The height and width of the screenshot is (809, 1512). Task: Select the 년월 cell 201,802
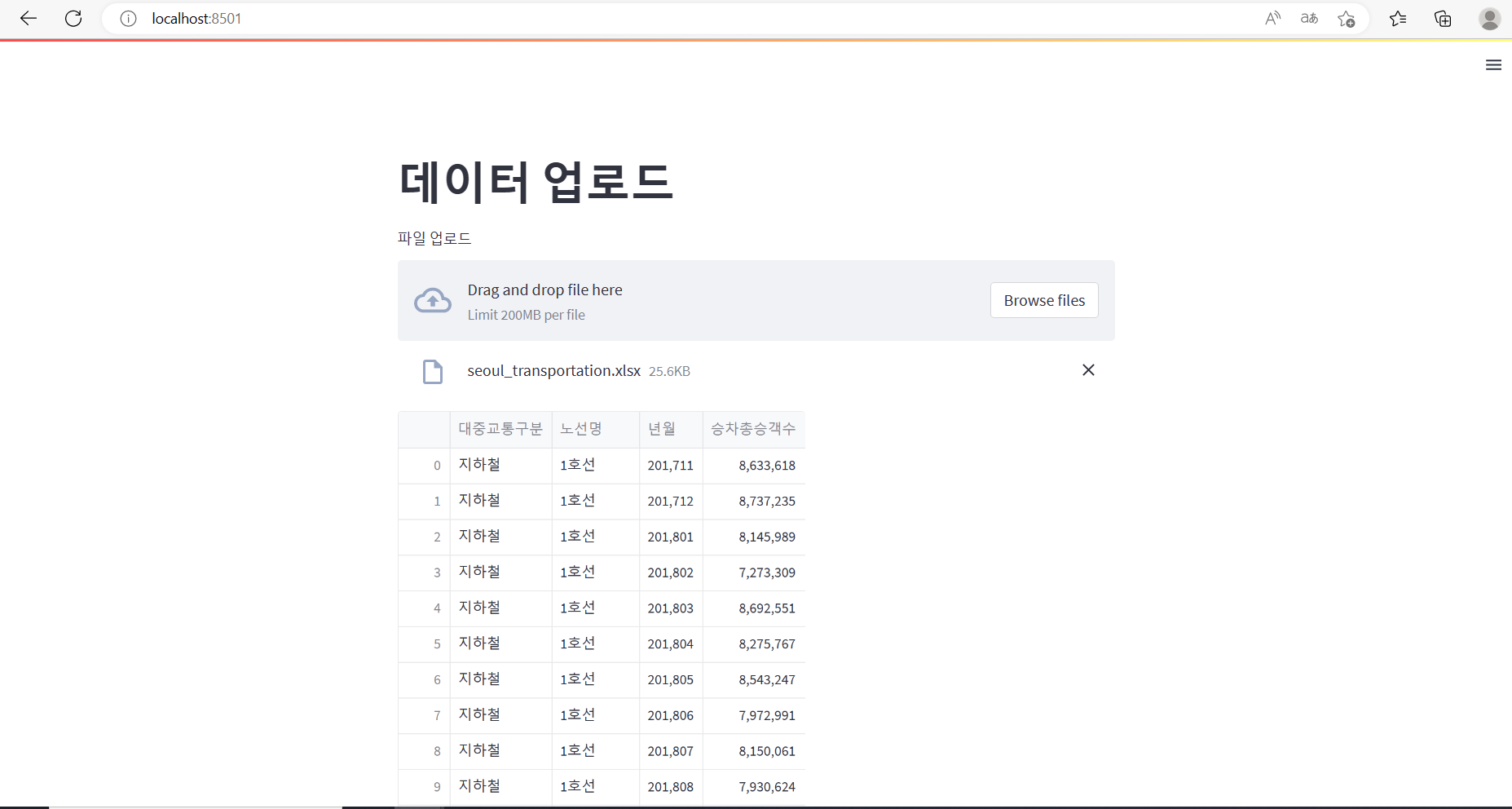[x=672, y=572]
